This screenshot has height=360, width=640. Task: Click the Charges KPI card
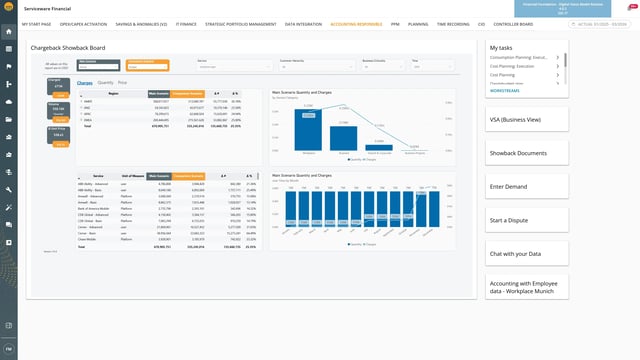point(58,88)
